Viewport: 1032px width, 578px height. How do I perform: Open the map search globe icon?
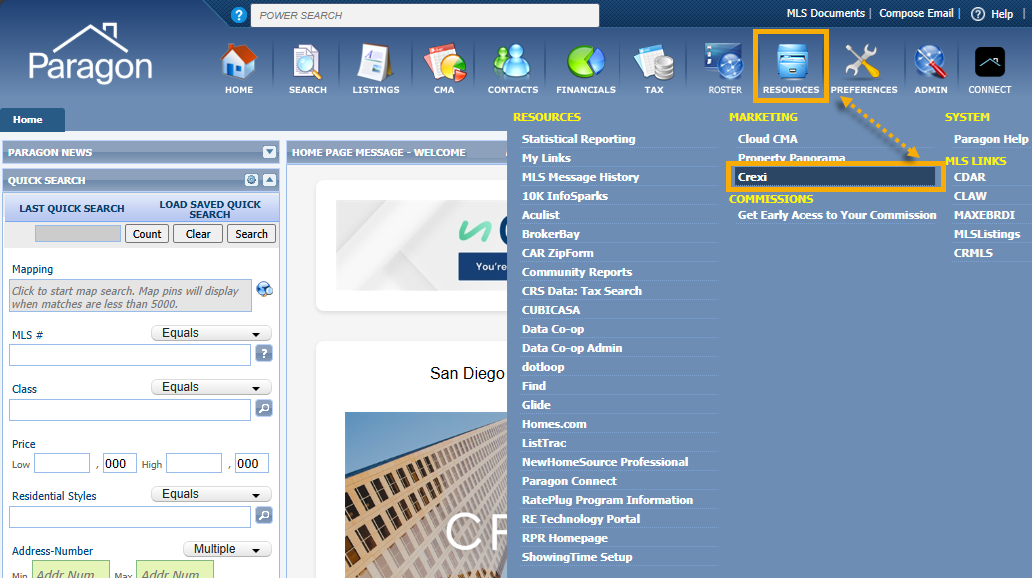(x=265, y=289)
